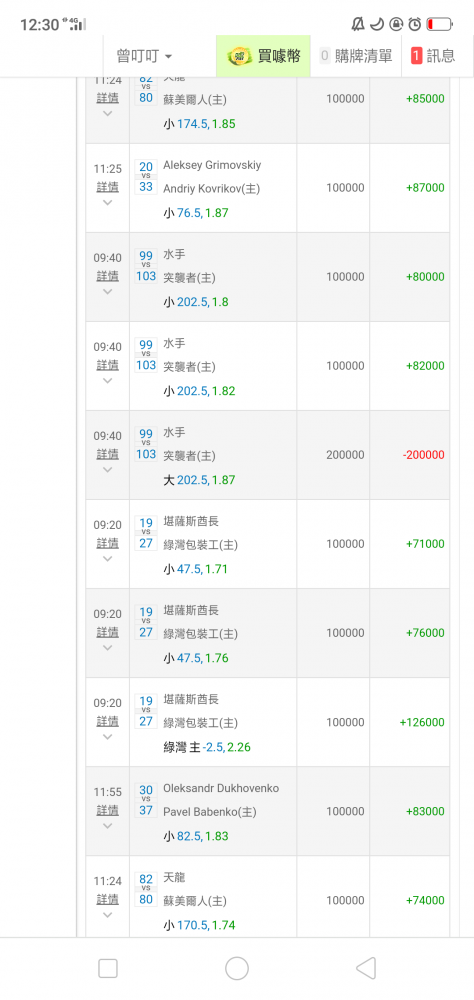Tap the alarm clock status icon
Viewport: 474px width, 1000px height.
pyautogui.click(x=415, y=24)
